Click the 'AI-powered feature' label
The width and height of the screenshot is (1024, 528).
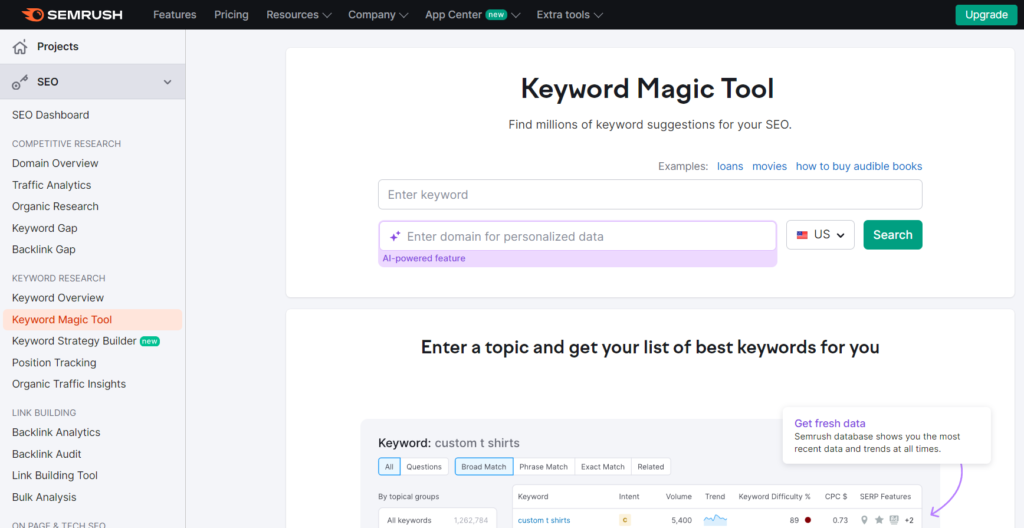(424, 258)
